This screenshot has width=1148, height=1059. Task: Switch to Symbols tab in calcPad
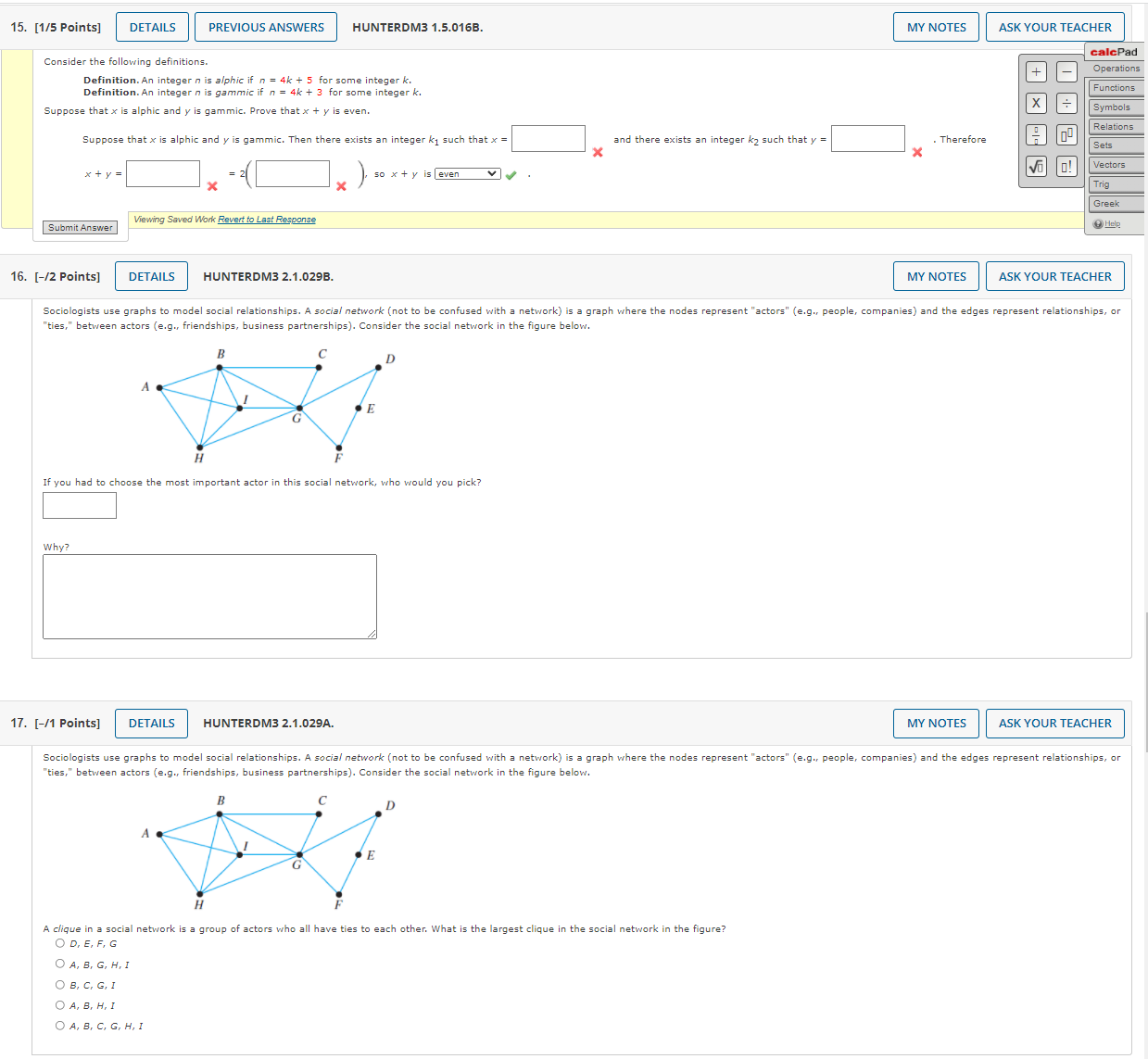[x=1116, y=107]
